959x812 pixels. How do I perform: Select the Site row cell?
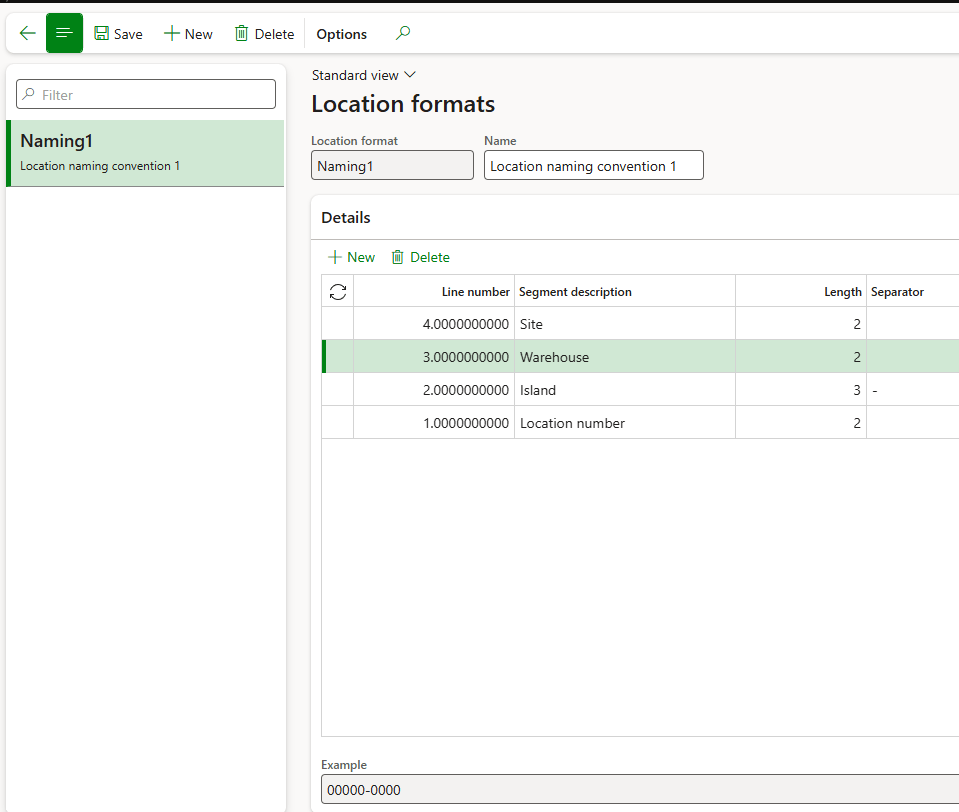tap(624, 324)
